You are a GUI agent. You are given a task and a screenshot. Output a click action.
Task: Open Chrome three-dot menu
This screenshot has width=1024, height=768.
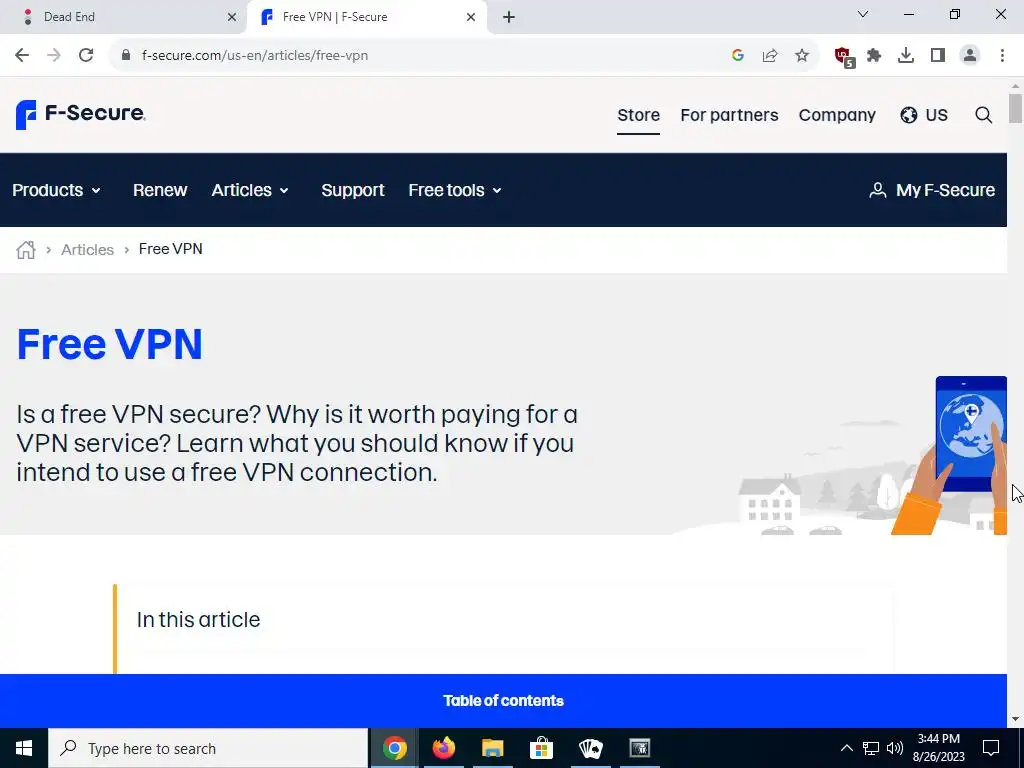coord(1002,56)
